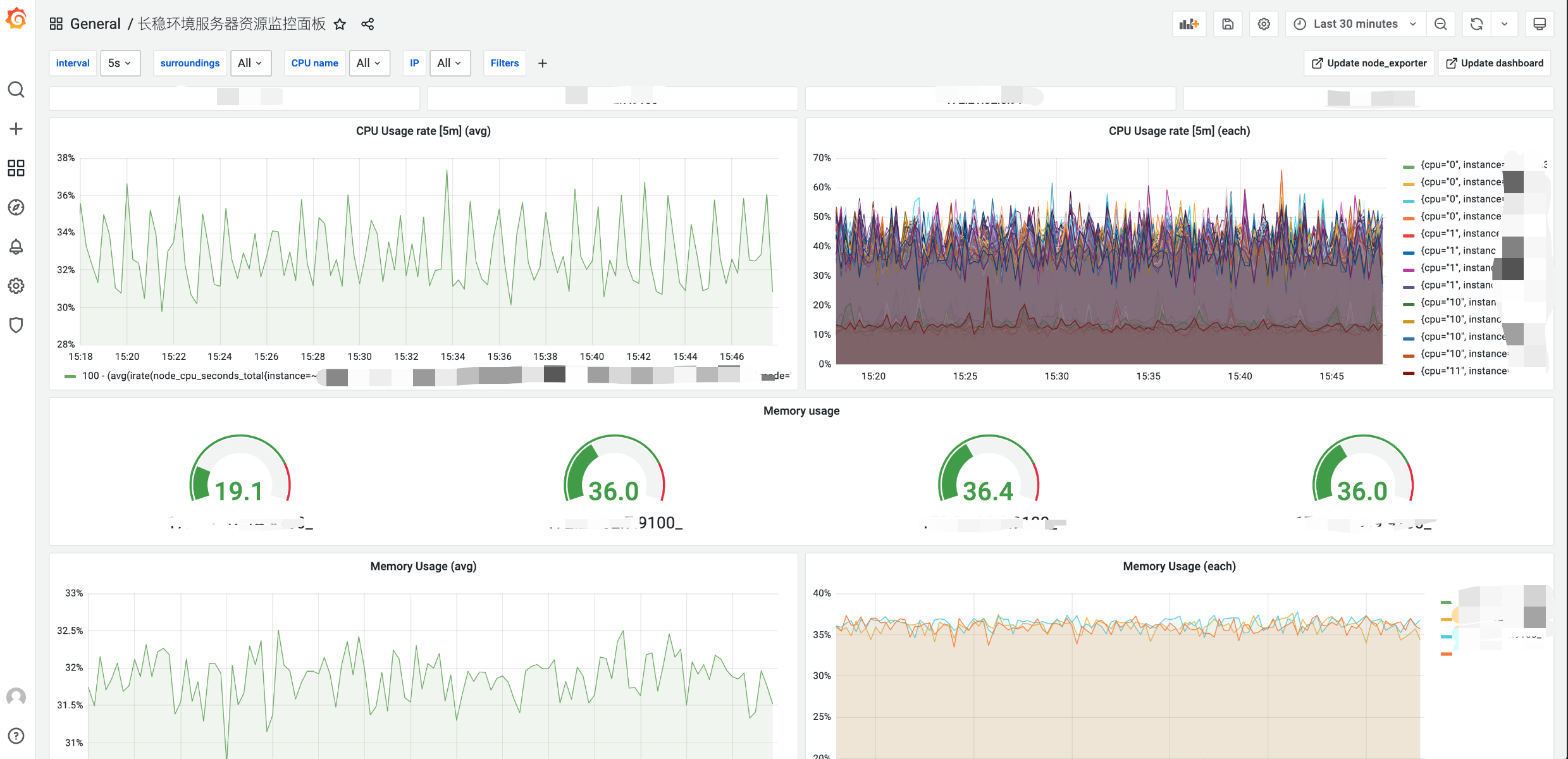1568x759 pixels.
Task: Add an ad hoc filter with plus
Action: click(x=542, y=63)
